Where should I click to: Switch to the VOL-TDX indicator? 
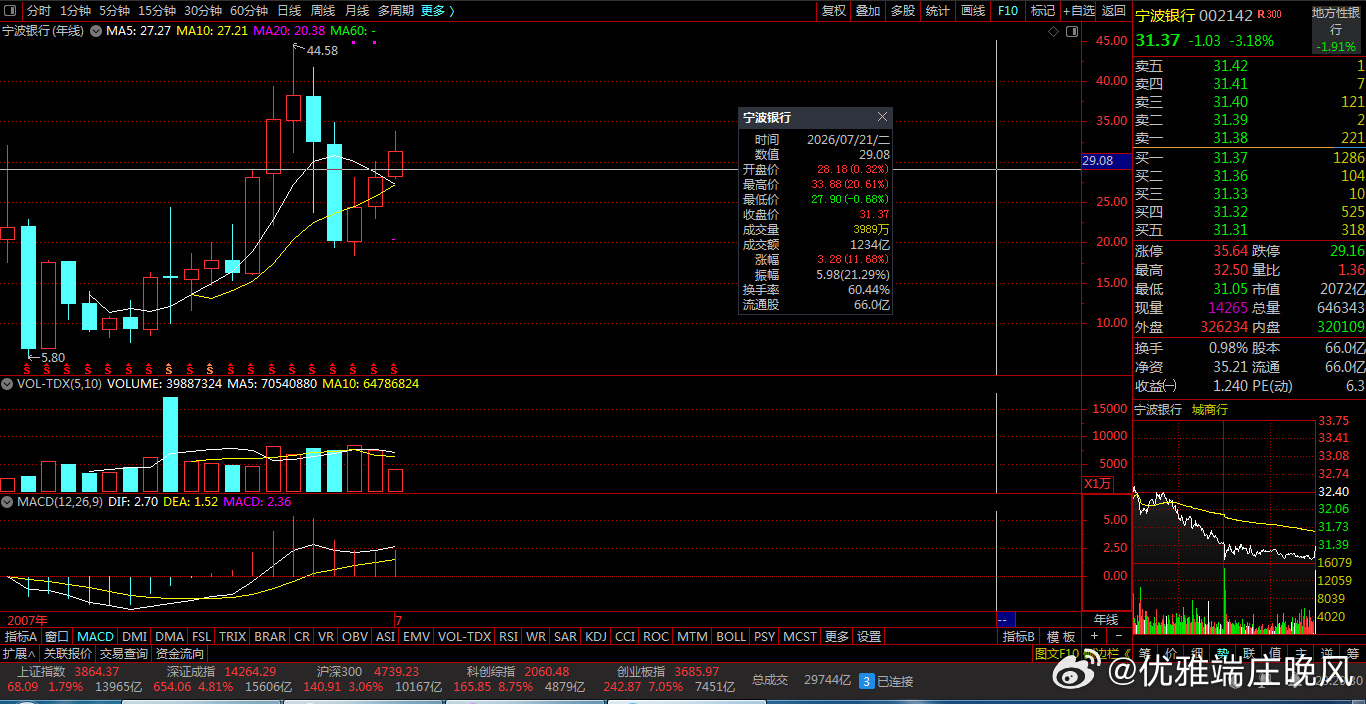point(465,636)
